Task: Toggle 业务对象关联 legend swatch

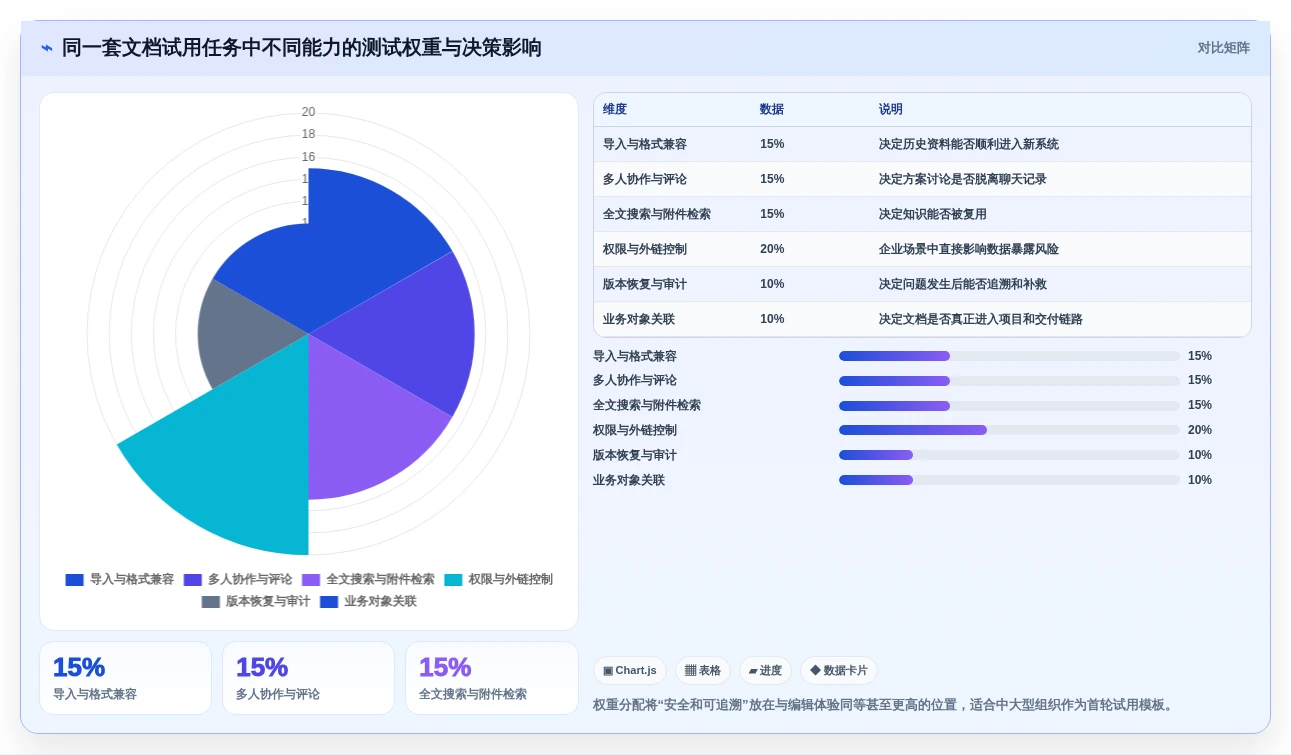Action: [x=329, y=602]
